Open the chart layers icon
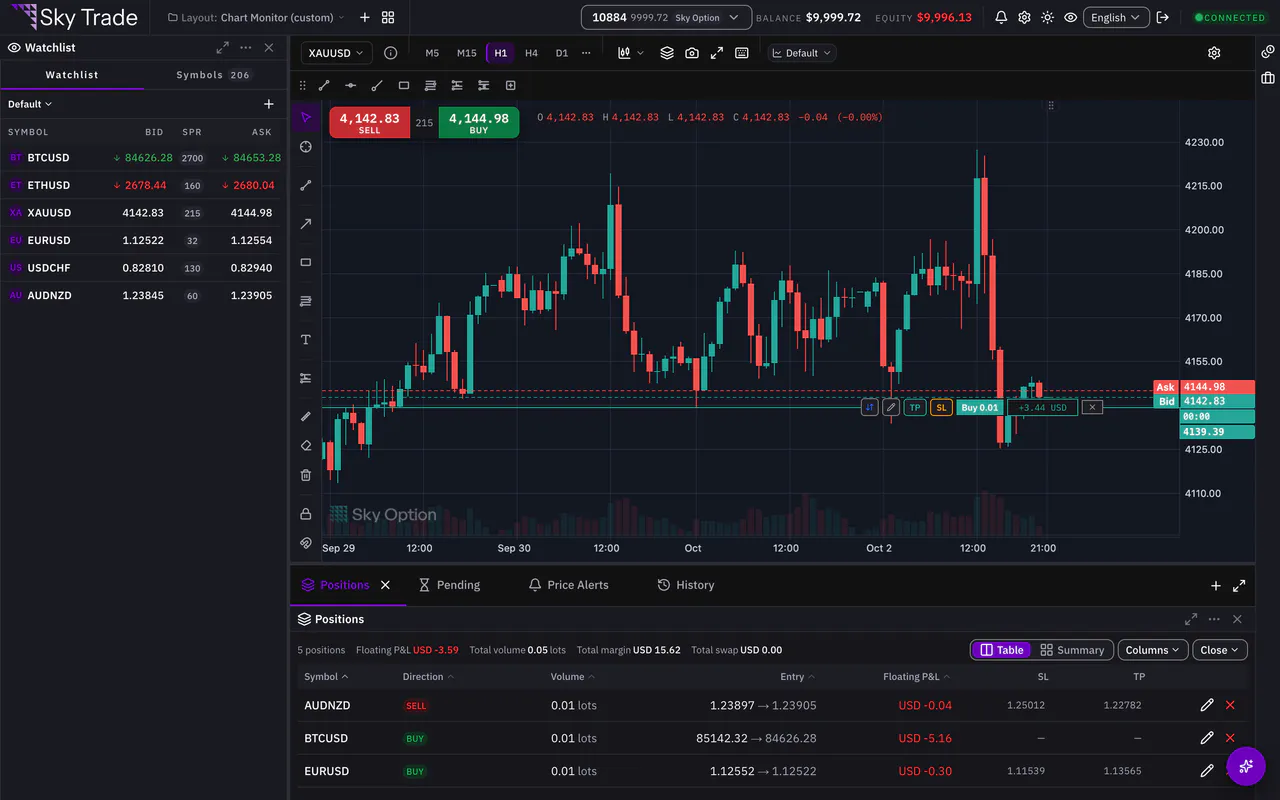Image resolution: width=1280 pixels, height=800 pixels. 667,53
